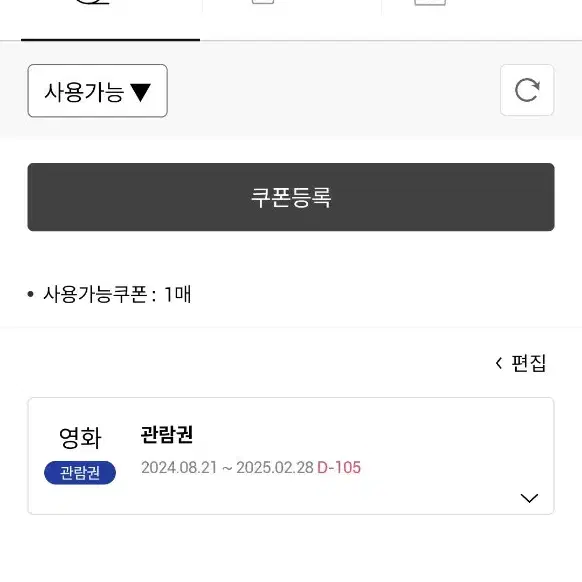Tap the 쿠폰등록 button
Viewport: 582px width, 582px height.
(x=291, y=197)
